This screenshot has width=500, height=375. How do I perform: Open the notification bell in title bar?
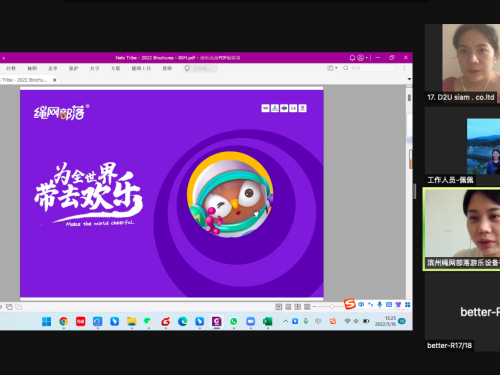point(352,58)
